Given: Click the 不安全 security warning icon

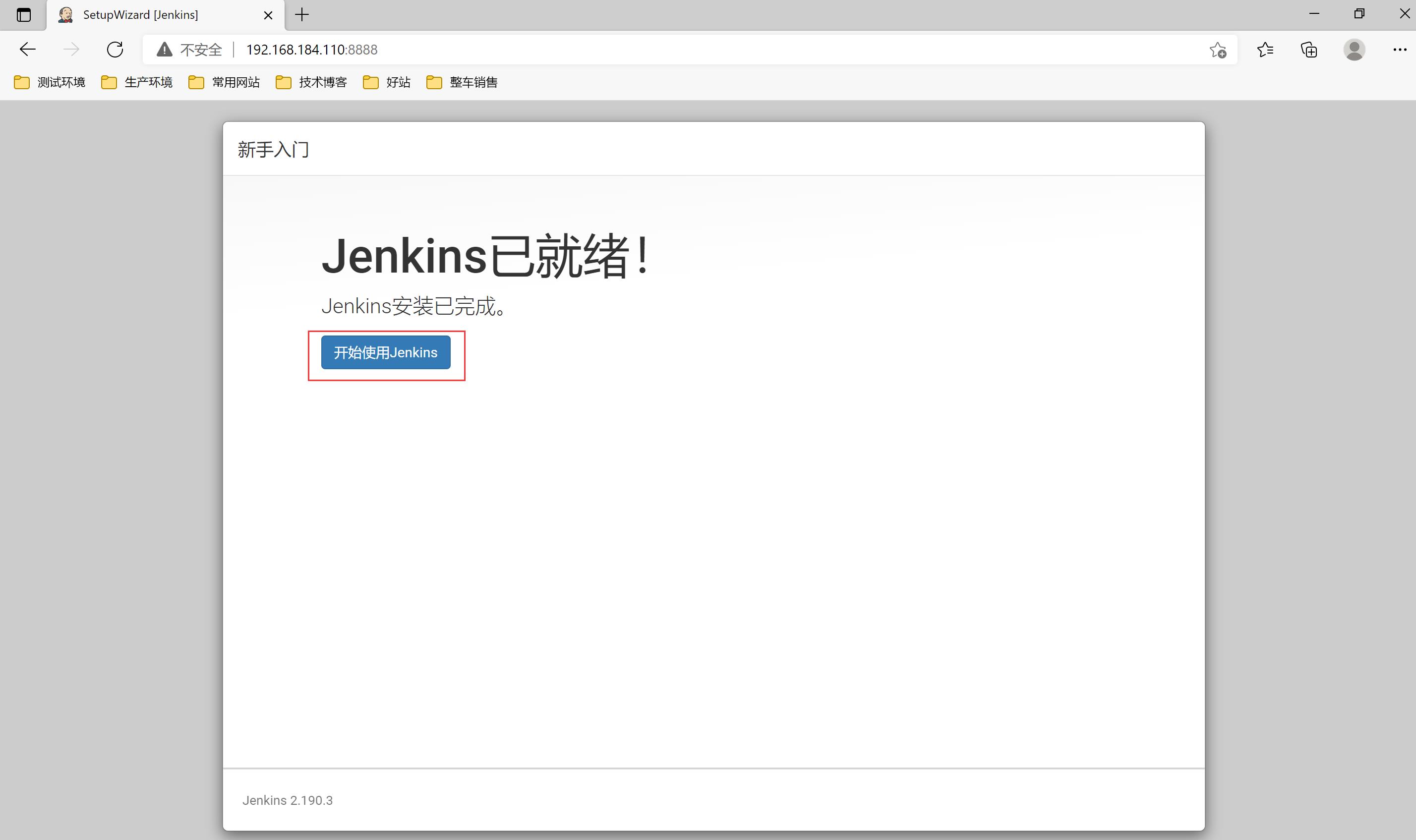Looking at the screenshot, I should coord(165,50).
